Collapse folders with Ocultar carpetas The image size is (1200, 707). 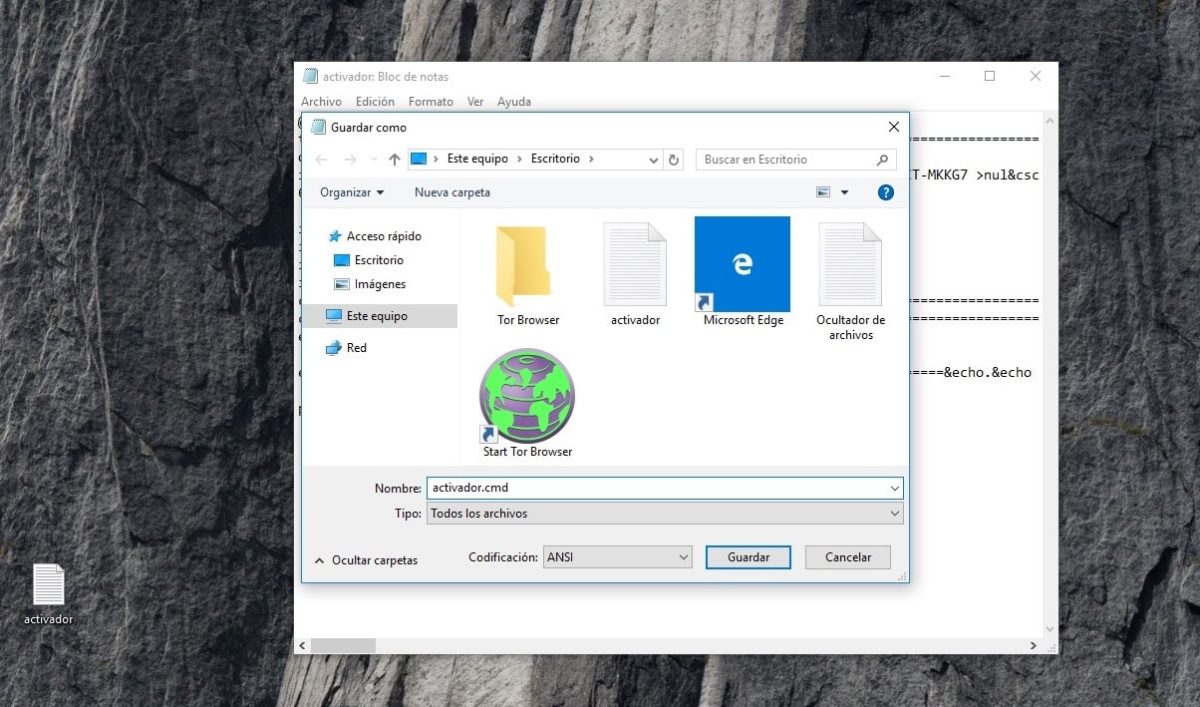366,560
